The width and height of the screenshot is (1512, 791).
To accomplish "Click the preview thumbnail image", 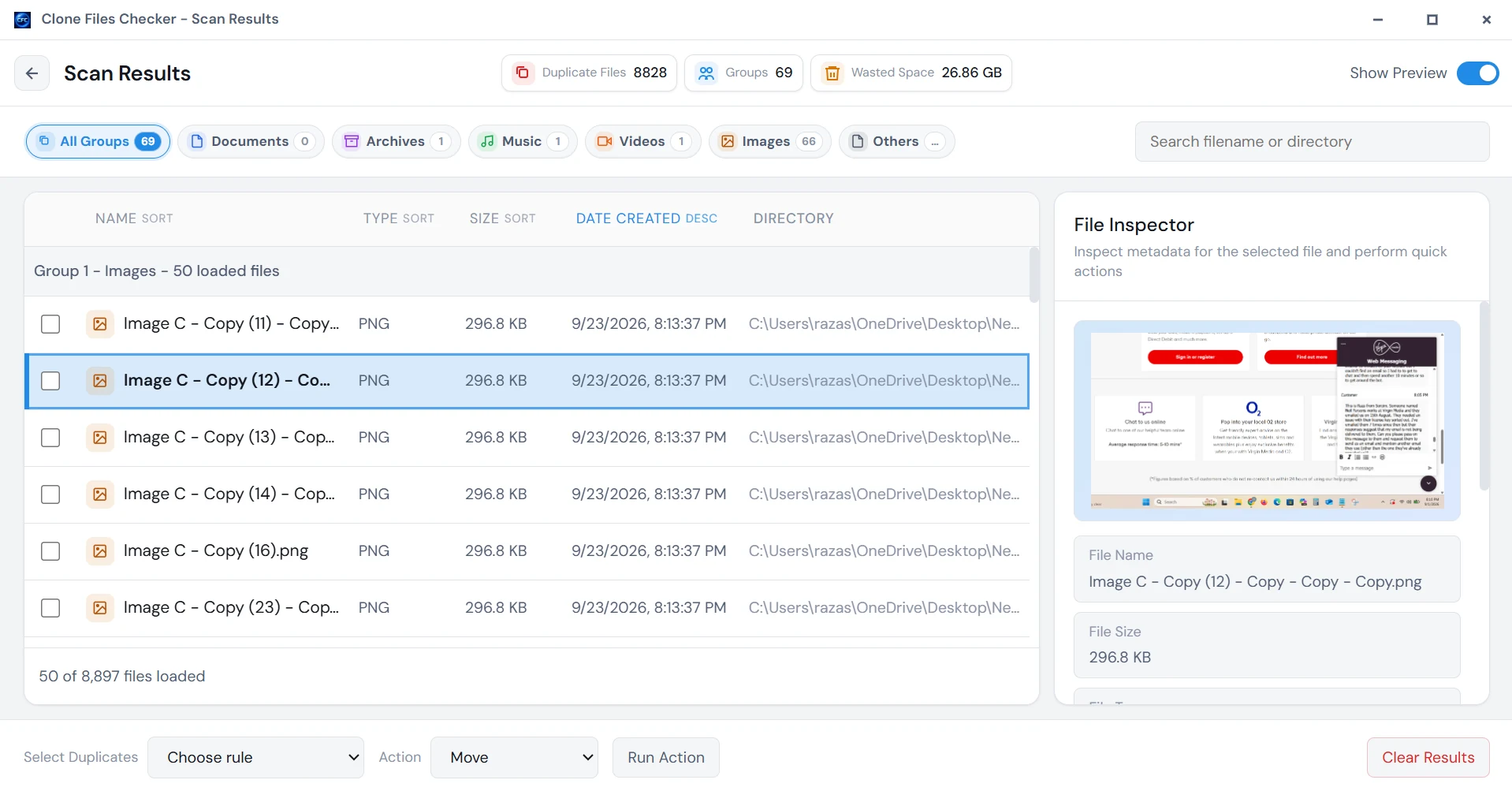I will coord(1267,420).
